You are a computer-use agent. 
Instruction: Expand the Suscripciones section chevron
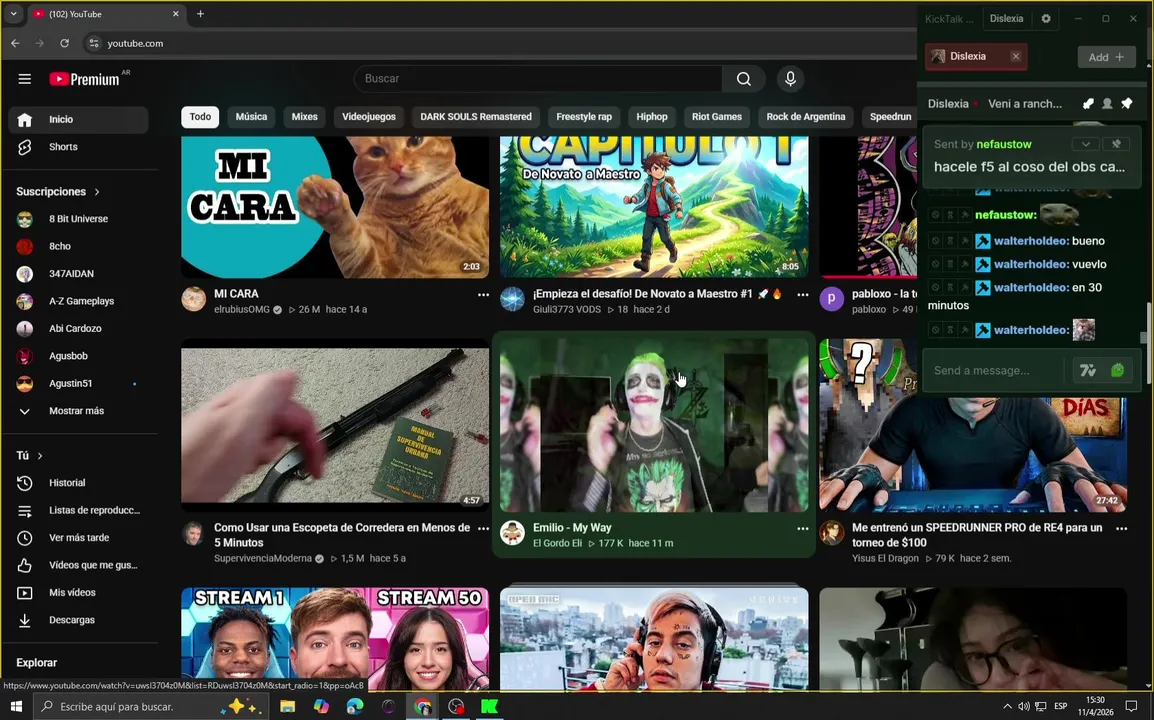pyautogui.click(x=97, y=191)
